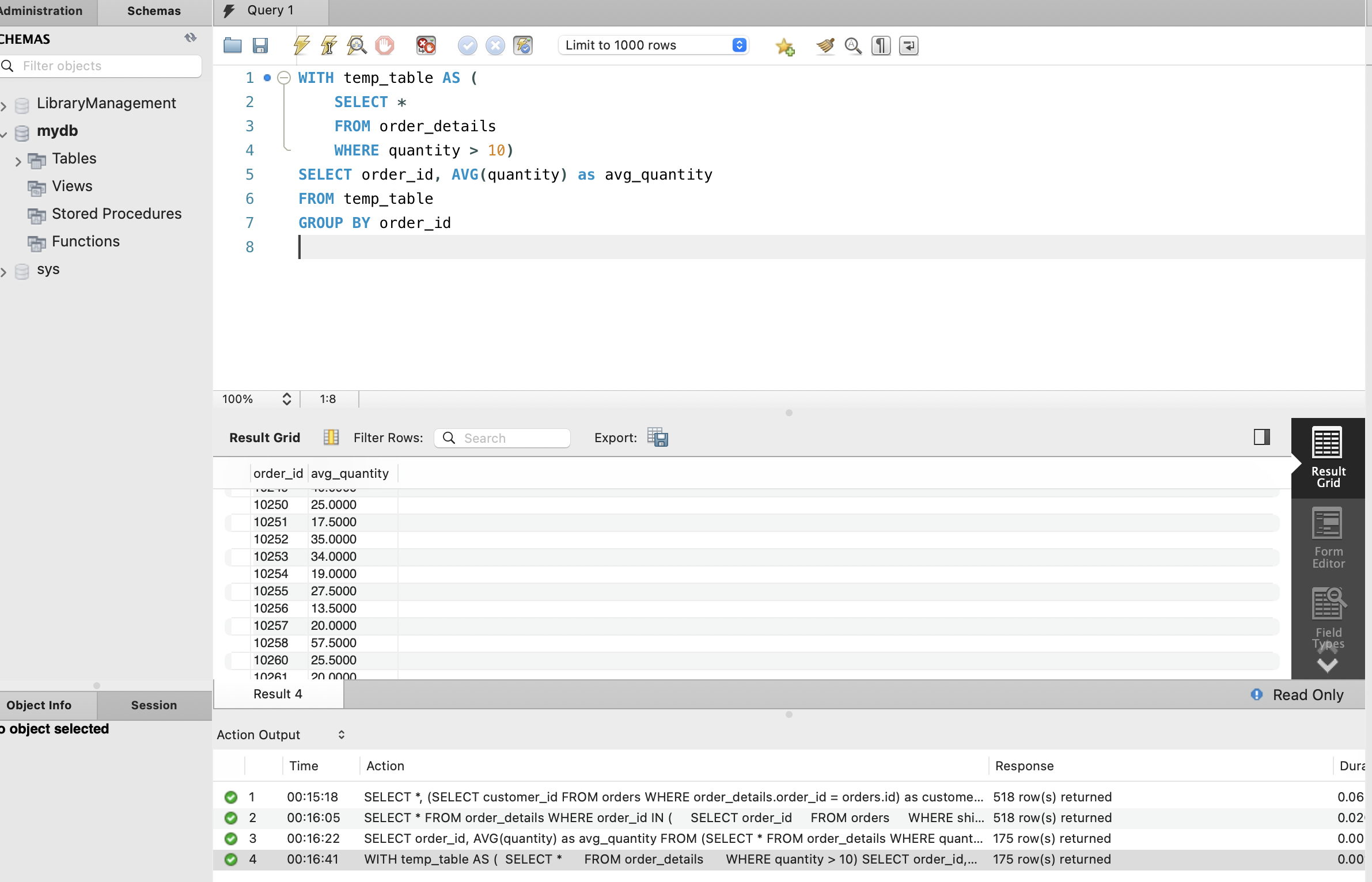Screen dimensions: 1372x882
Task: Click the Explain Query plan icon
Action: coord(356,45)
